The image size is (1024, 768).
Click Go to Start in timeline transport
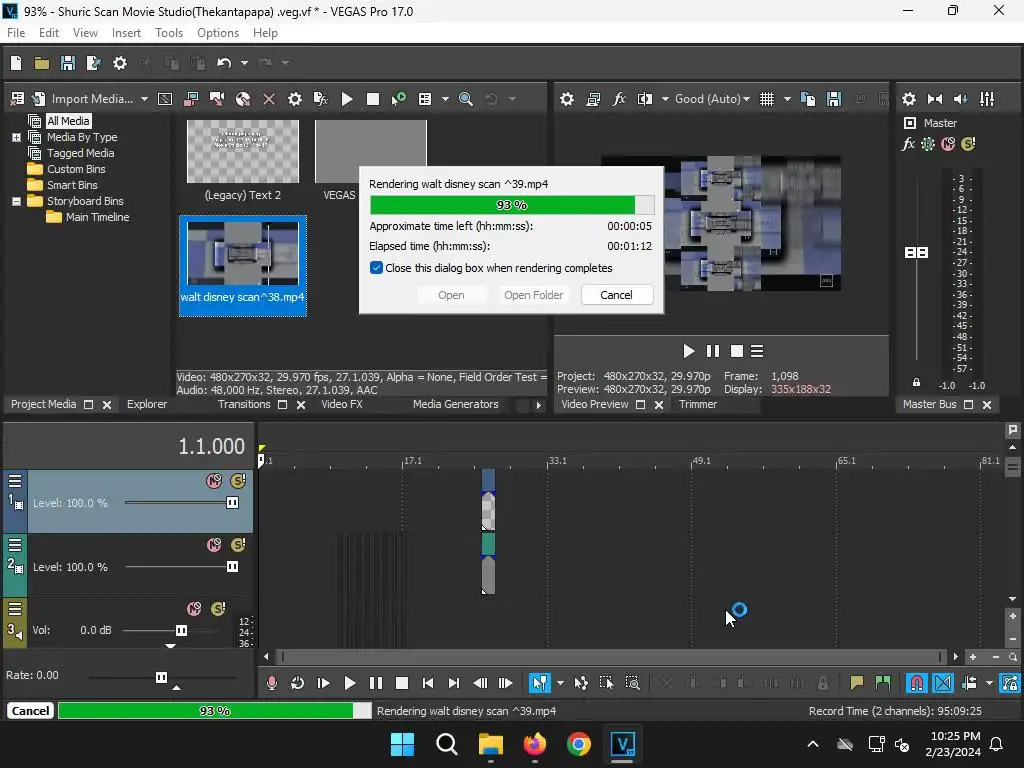(428, 683)
